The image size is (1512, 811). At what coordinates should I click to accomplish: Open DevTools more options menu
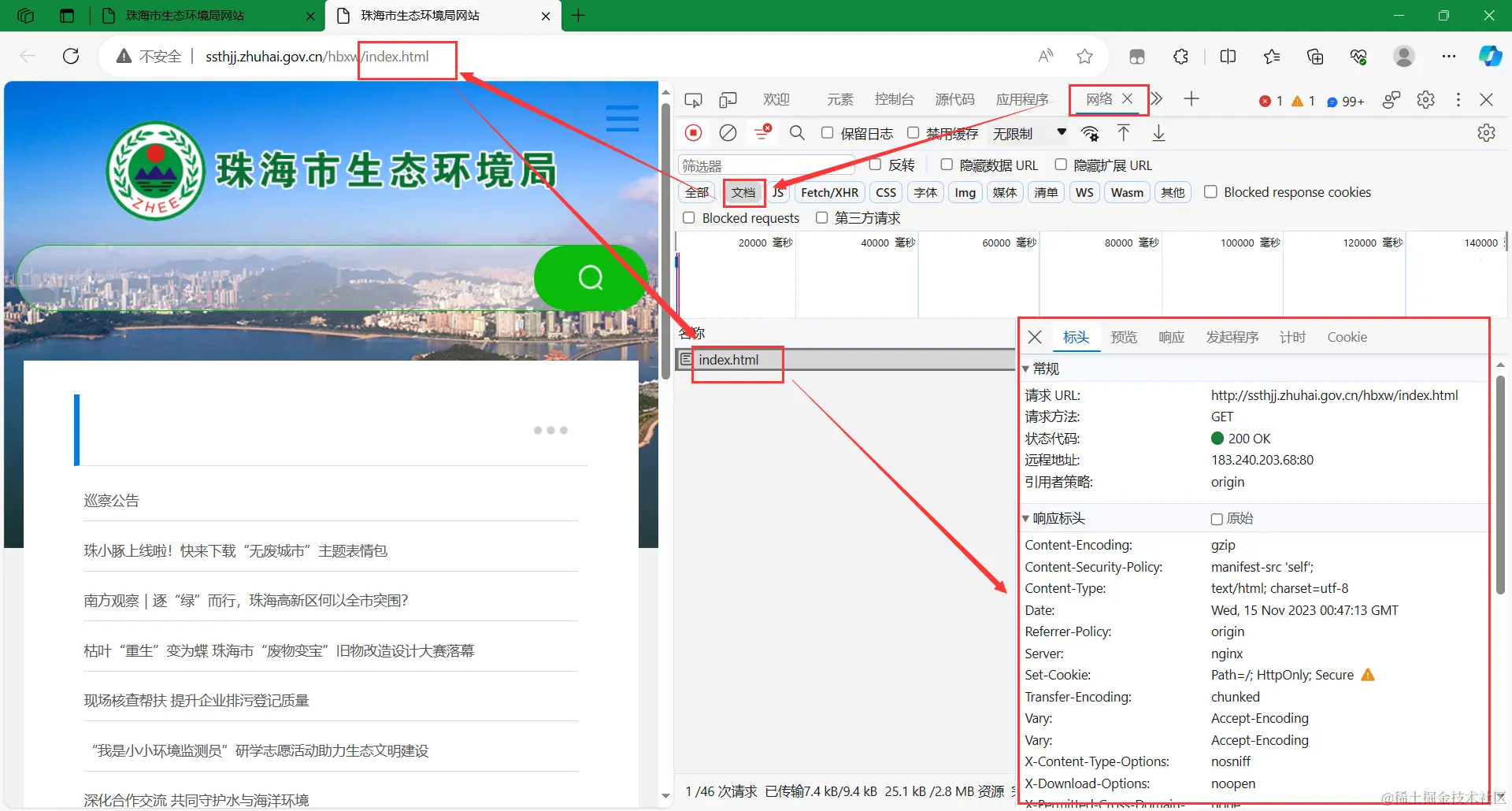click(1458, 100)
